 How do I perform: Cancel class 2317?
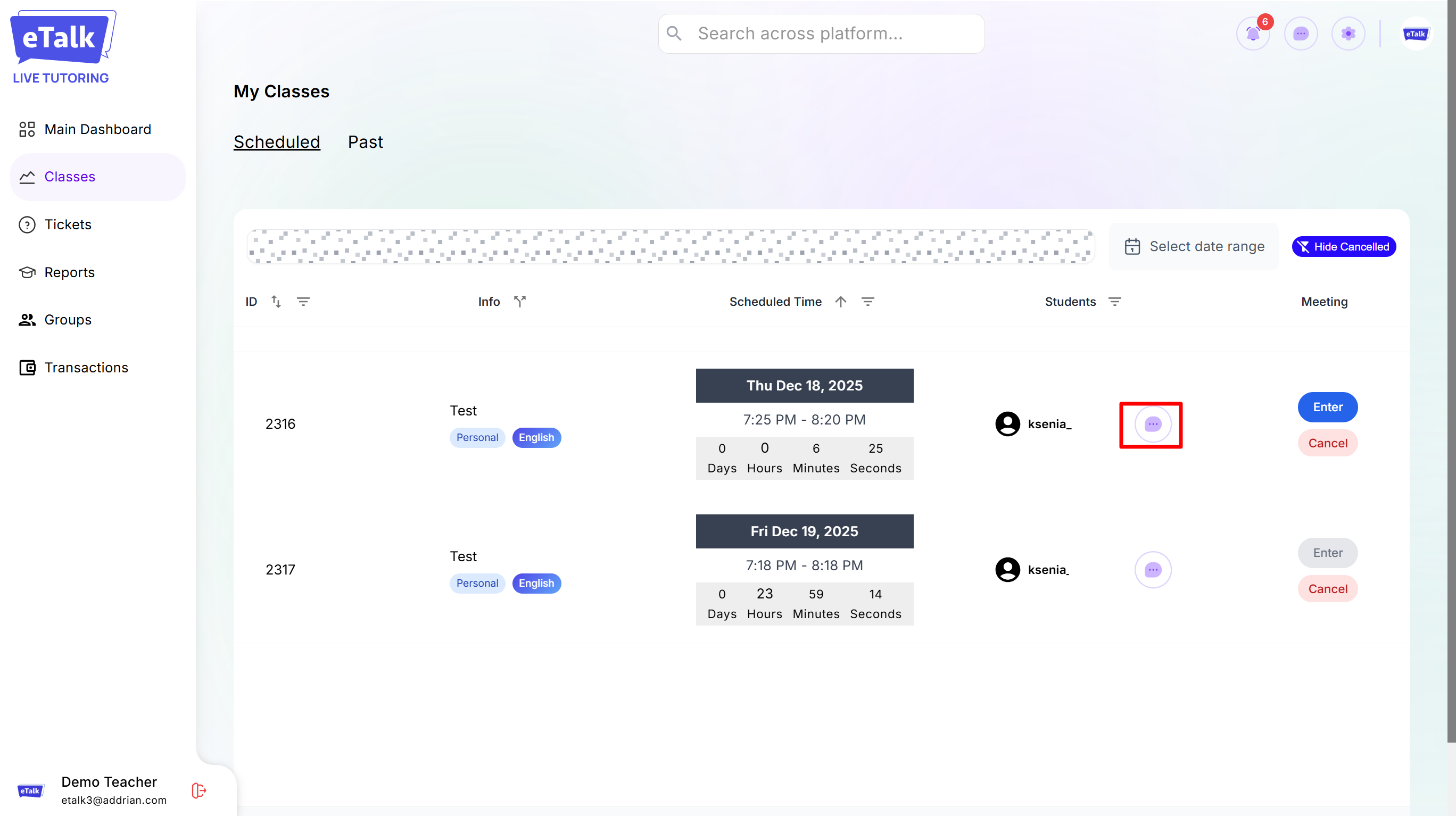pyautogui.click(x=1327, y=589)
